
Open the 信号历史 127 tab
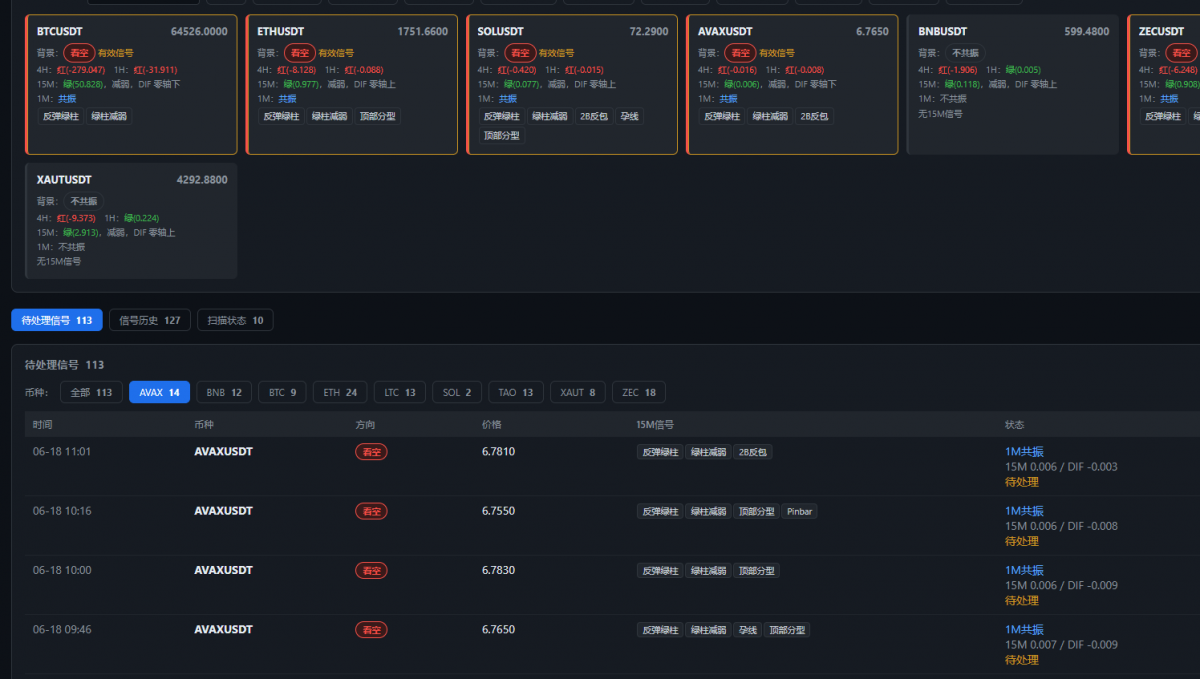150,320
